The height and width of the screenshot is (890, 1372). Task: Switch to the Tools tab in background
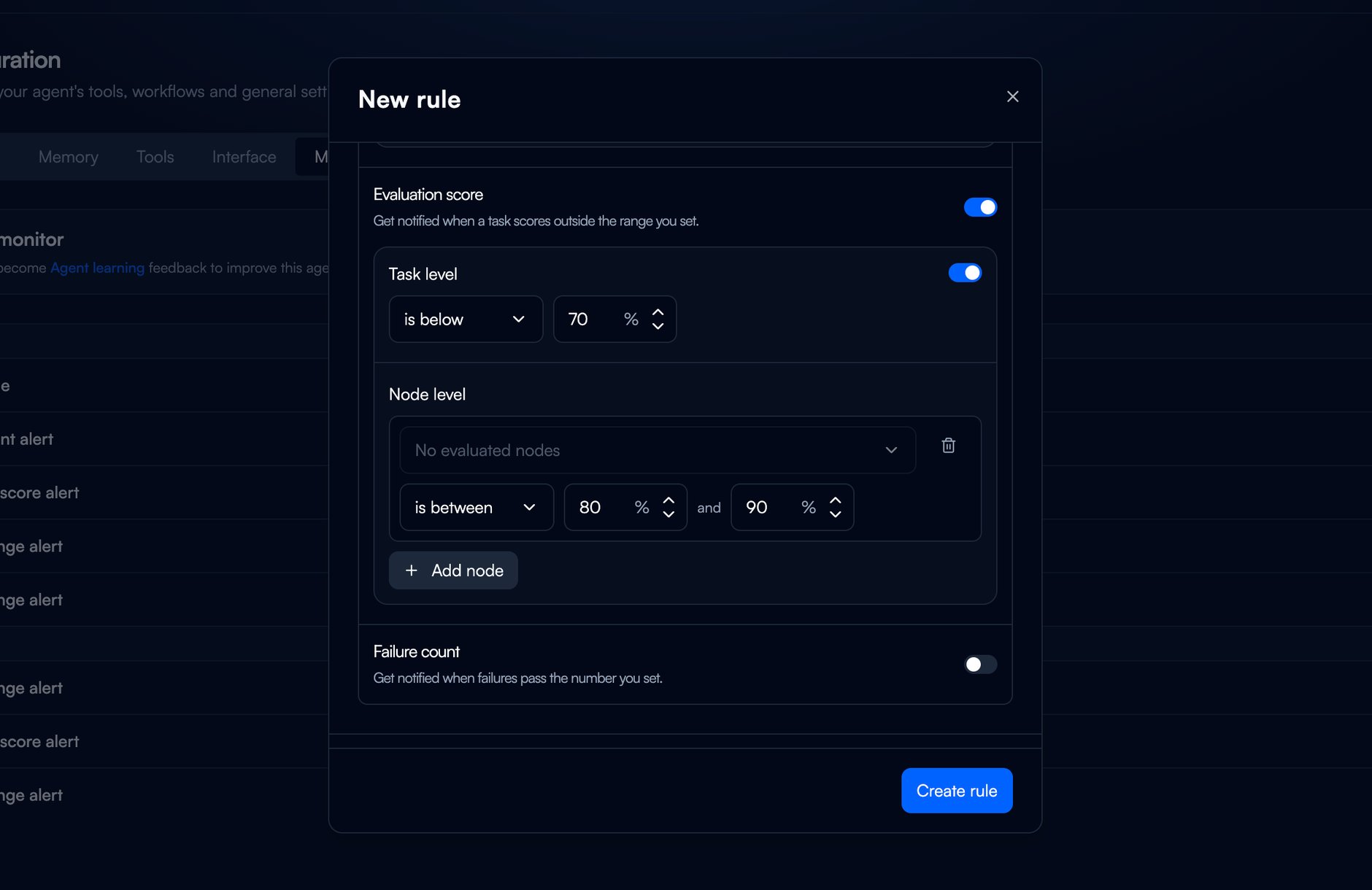point(155,157)
